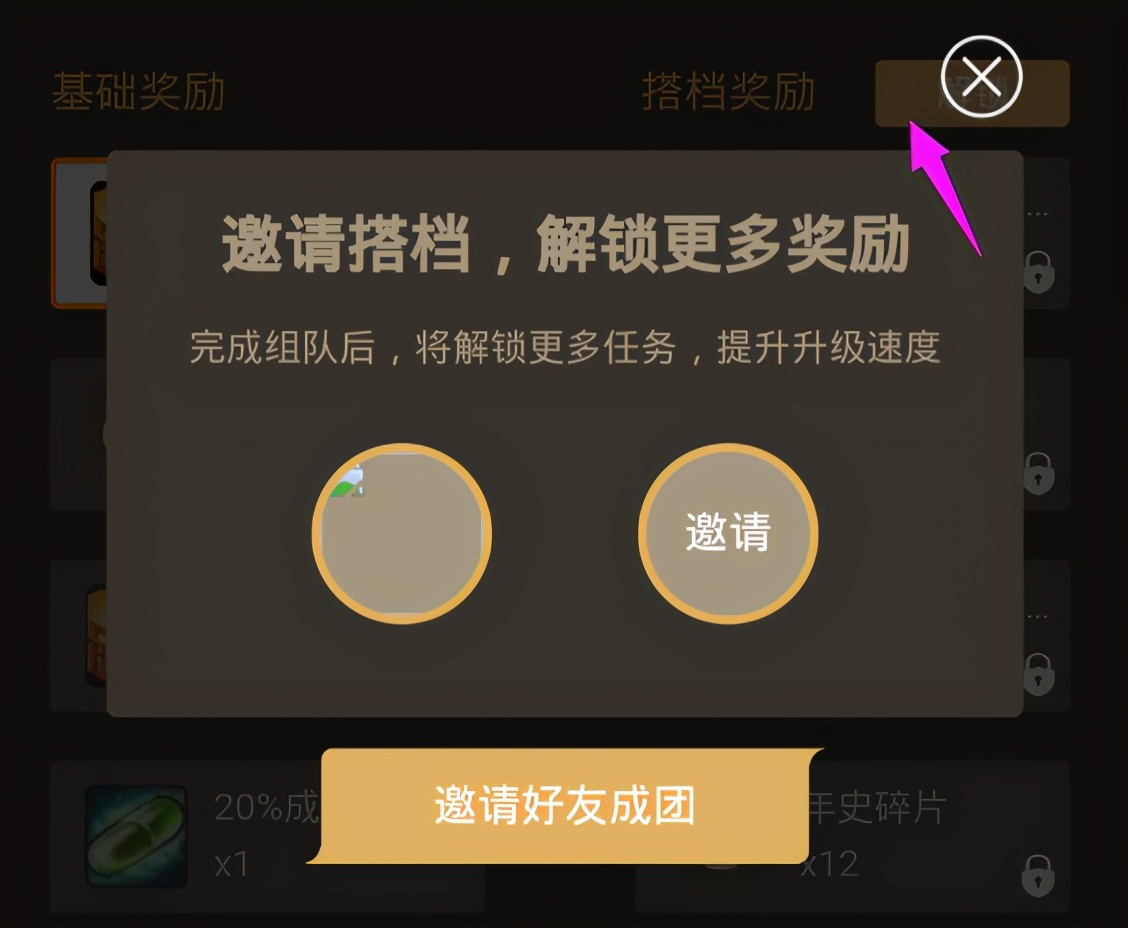The width and height of the screenshot is (1128, 928).
Task: Open the 基础奖励 section heading
Action: pyautogui.click(x=139, y=91)
